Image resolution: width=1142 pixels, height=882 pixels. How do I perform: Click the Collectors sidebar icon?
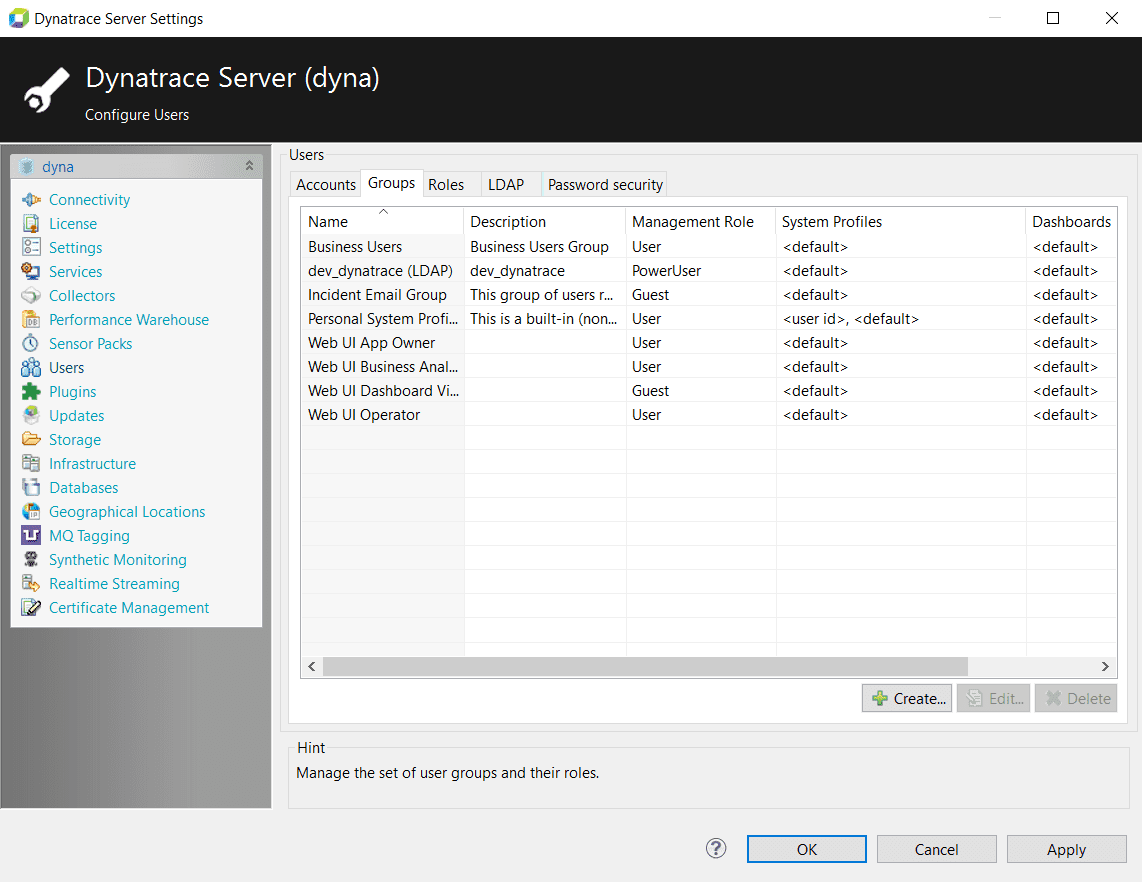point(31,296)
